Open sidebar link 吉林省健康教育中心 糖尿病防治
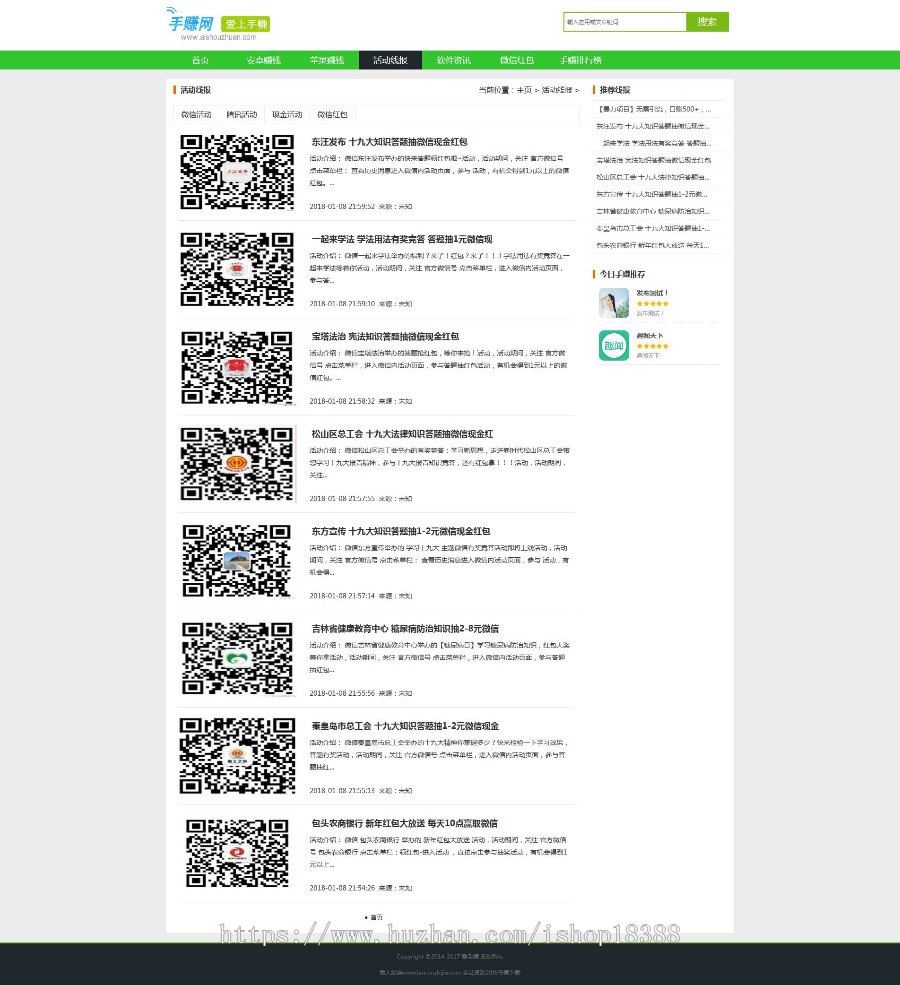Image resolution: width=900 pixels, height=985 pixels. (x=654, y=211)
